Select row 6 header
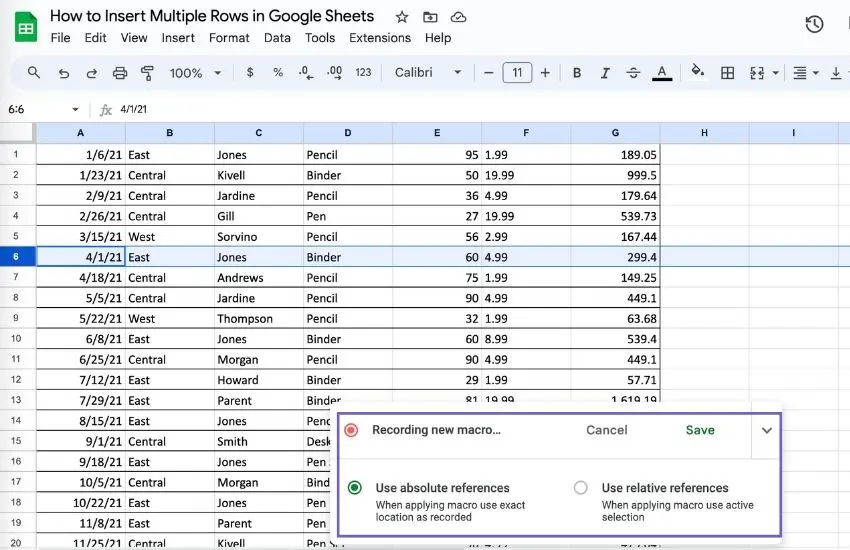This screenshot has width=850, height=550. [x=18, y=257]
